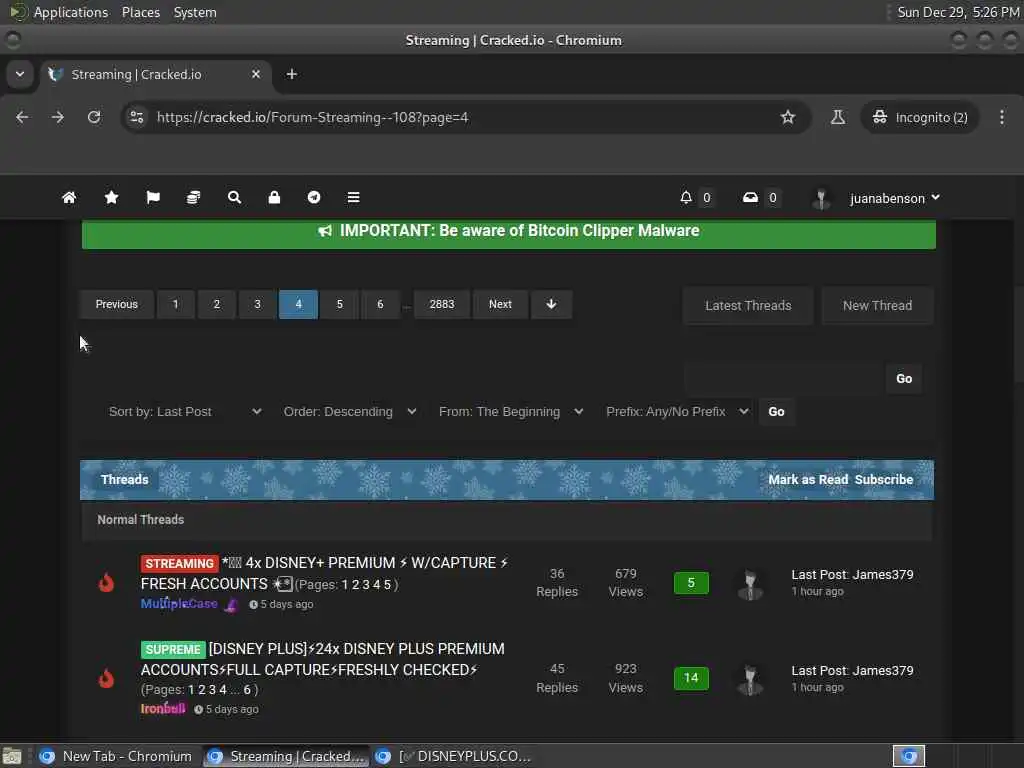Click Go next to the search field
1024x768 pixels.
pyautogui.click(x=904, y=379)
